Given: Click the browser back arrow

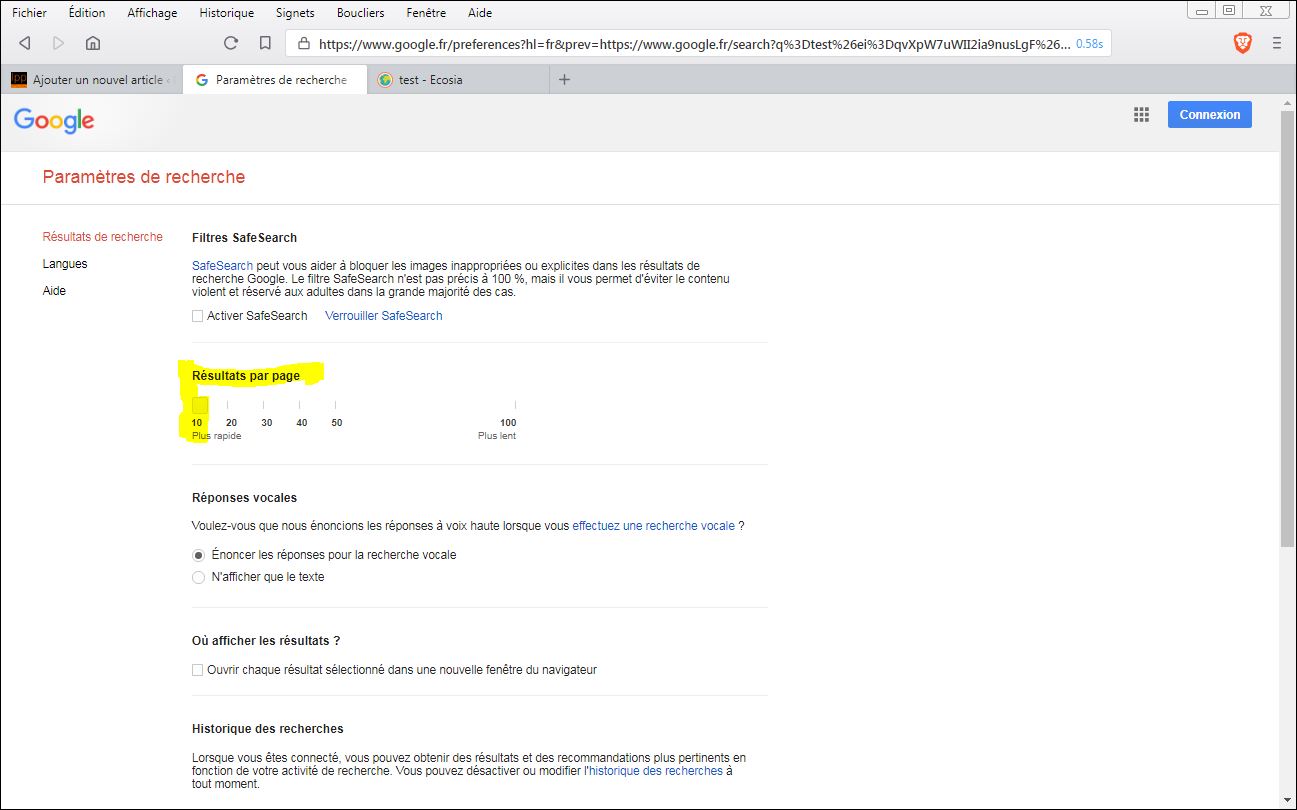Looking at the screenshot, I should coord(25,43).
